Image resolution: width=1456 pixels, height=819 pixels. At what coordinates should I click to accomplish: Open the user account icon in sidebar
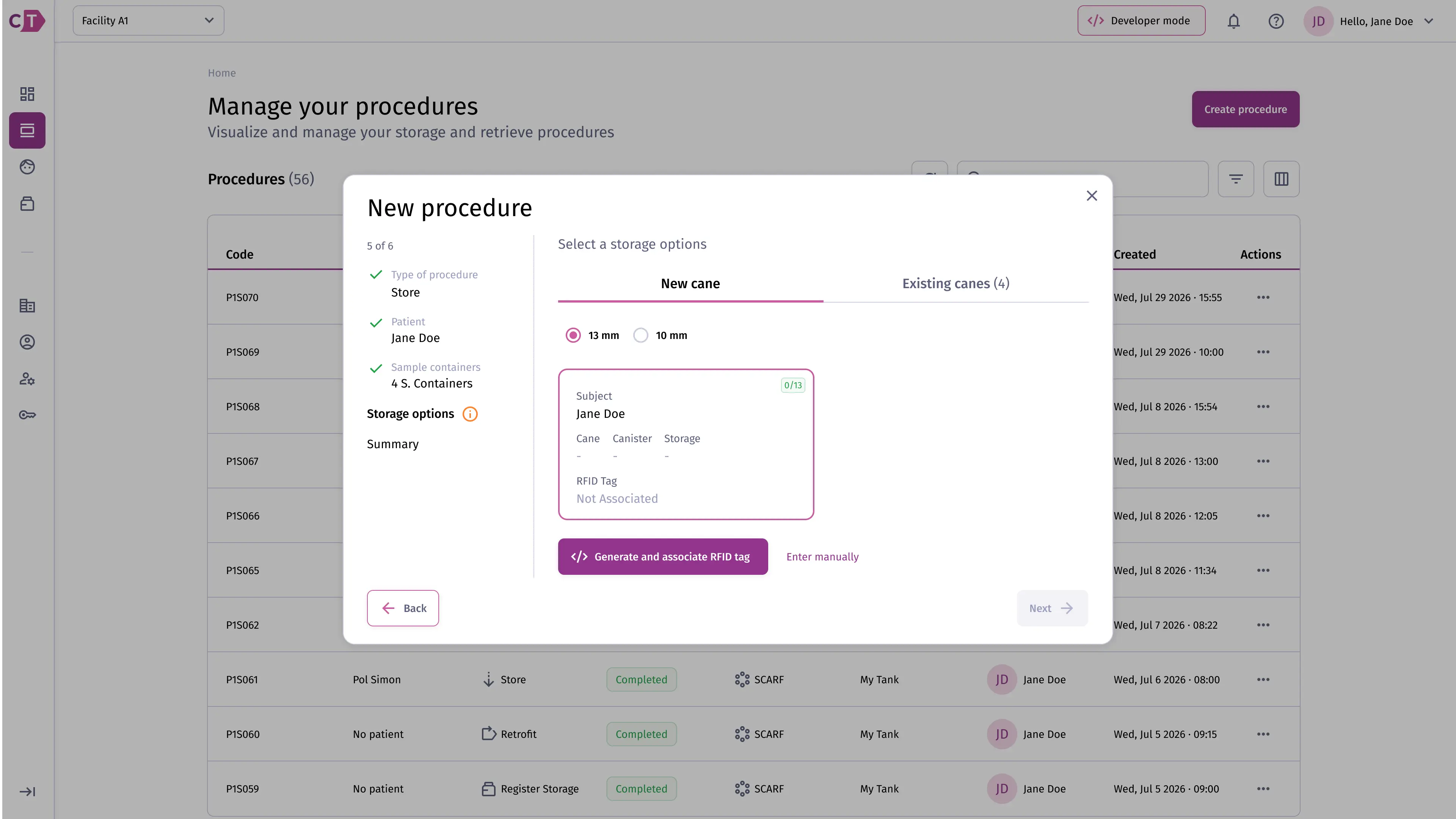coord(27,342)
